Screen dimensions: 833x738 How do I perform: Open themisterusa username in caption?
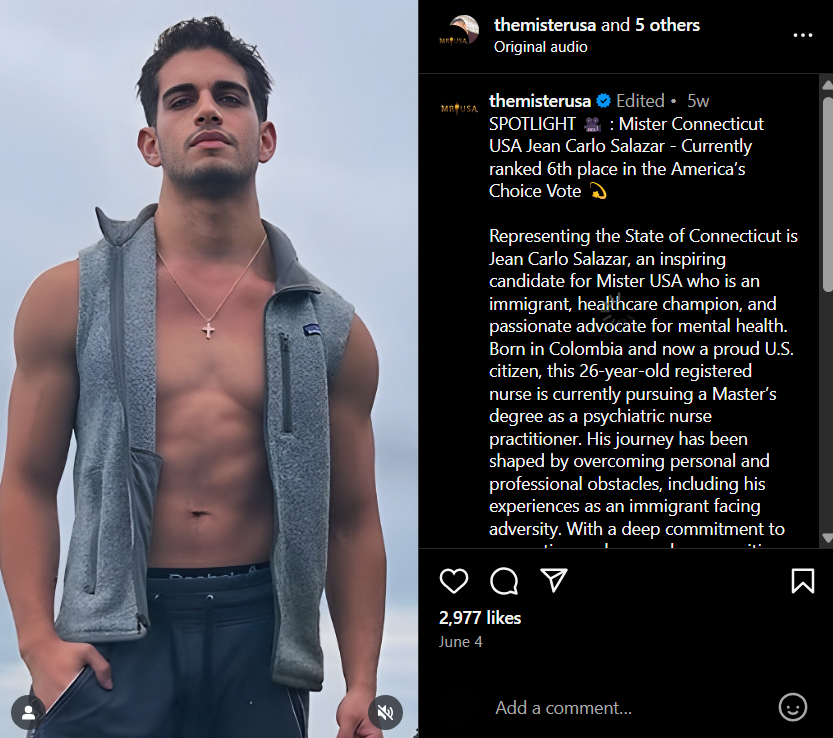tap(540, 100)
